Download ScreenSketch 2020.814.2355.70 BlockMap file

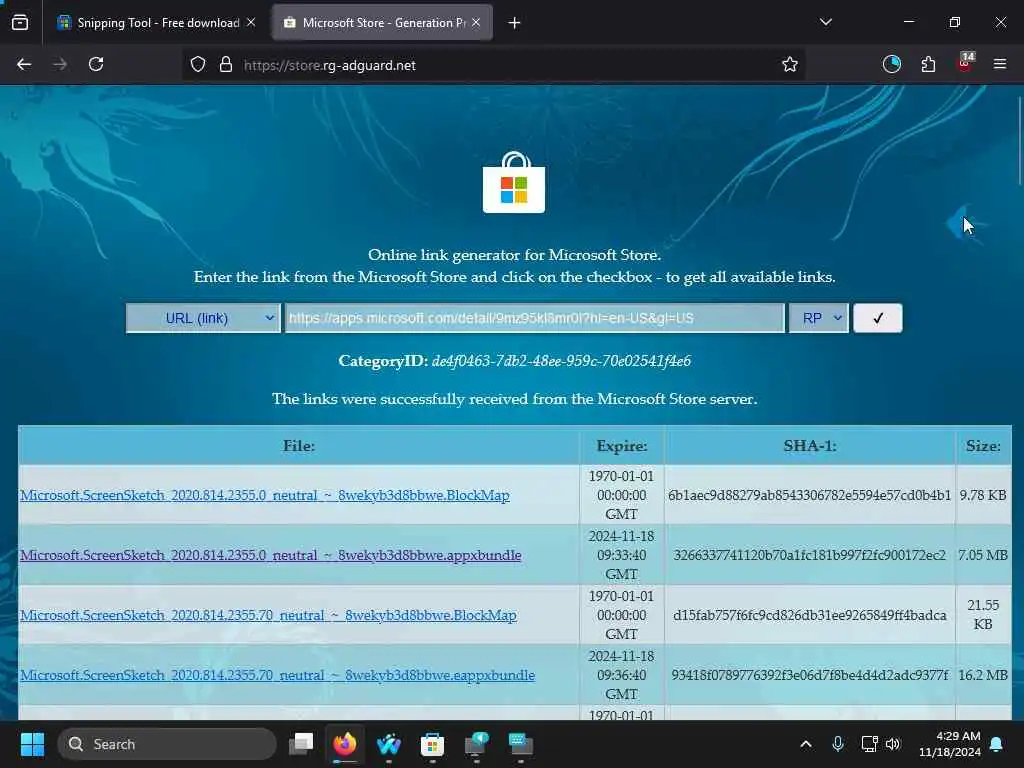tap(268, 615)
